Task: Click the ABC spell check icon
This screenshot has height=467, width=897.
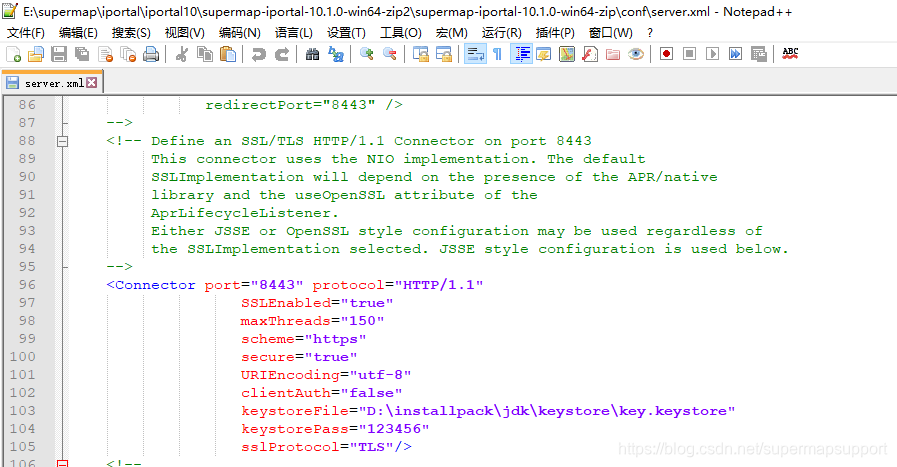Action: [x=790, y=54]
